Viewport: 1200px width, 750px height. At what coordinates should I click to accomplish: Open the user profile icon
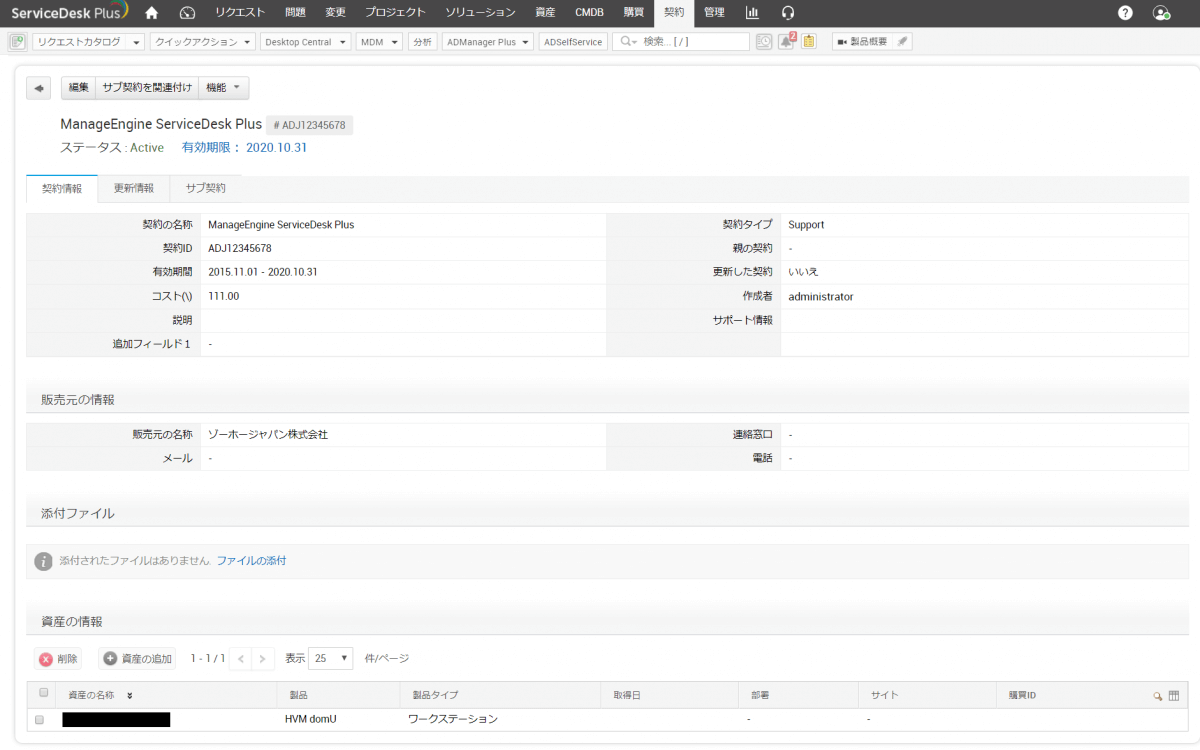1161,13
